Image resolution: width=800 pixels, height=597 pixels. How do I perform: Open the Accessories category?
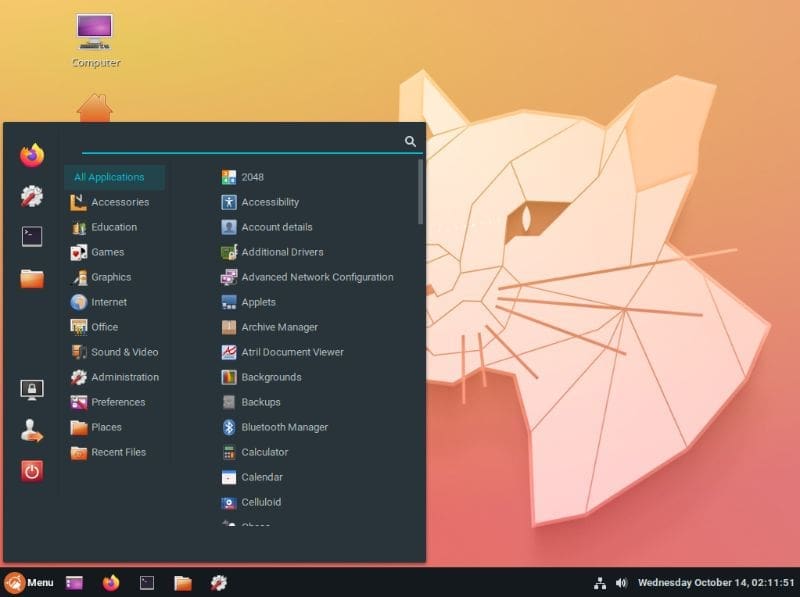tap(115, 202)
